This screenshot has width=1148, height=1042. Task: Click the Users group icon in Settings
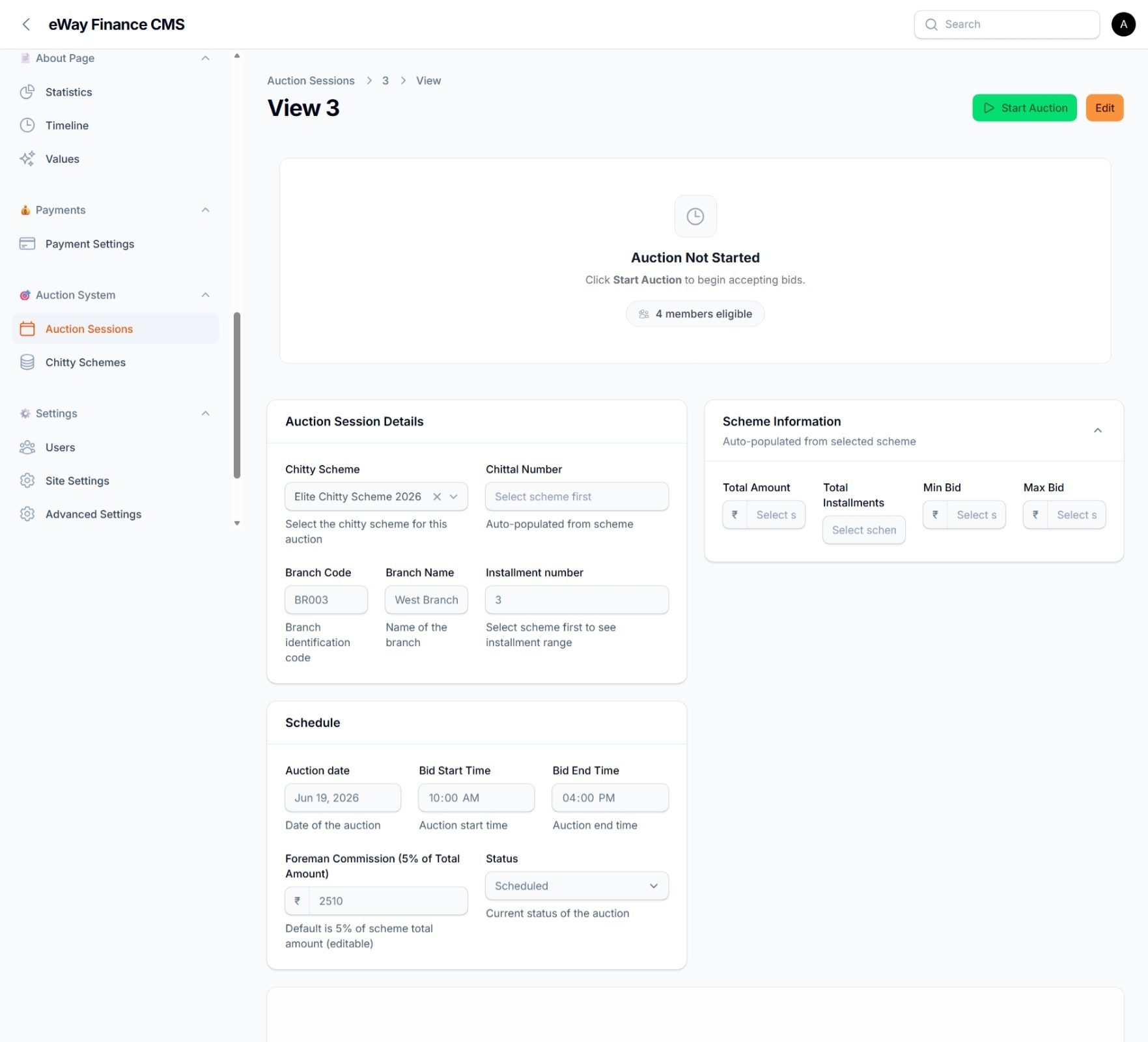[x=27, y=447]
